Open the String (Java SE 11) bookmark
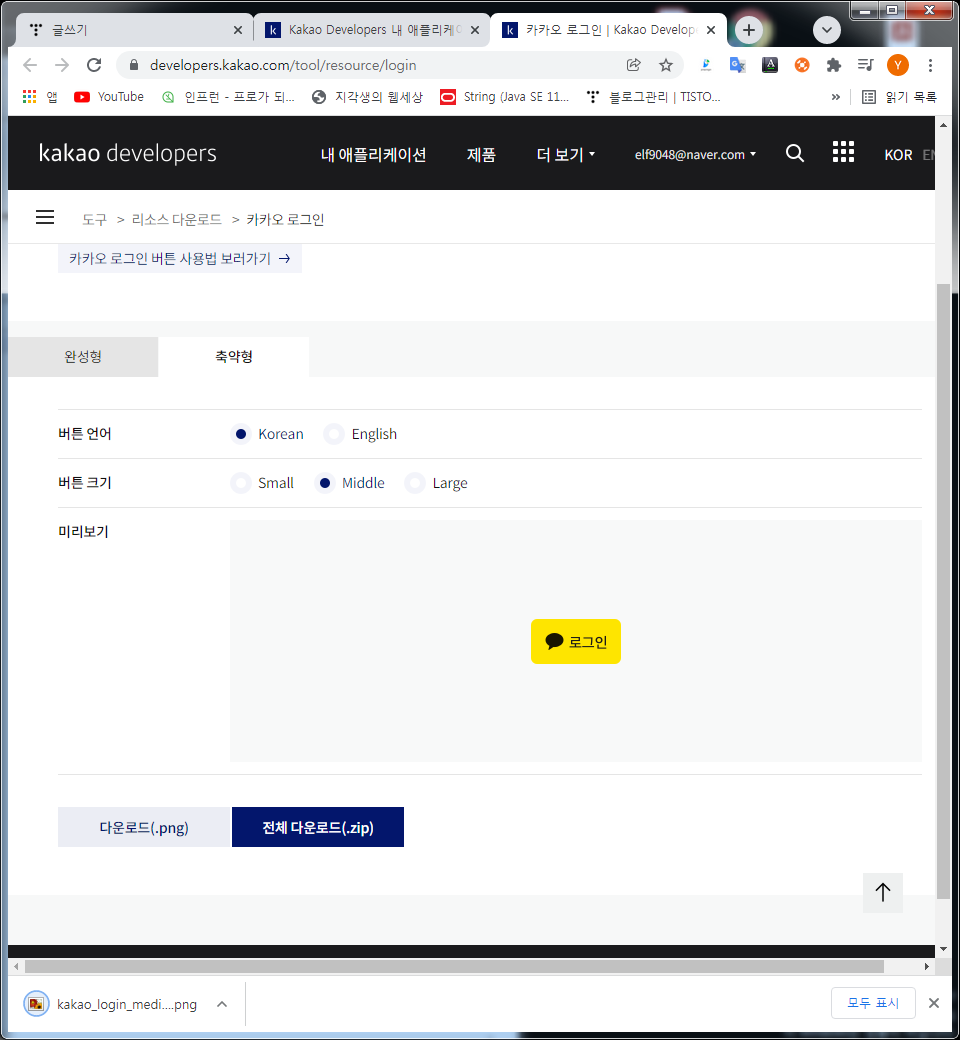 click(x=505, y=97)
